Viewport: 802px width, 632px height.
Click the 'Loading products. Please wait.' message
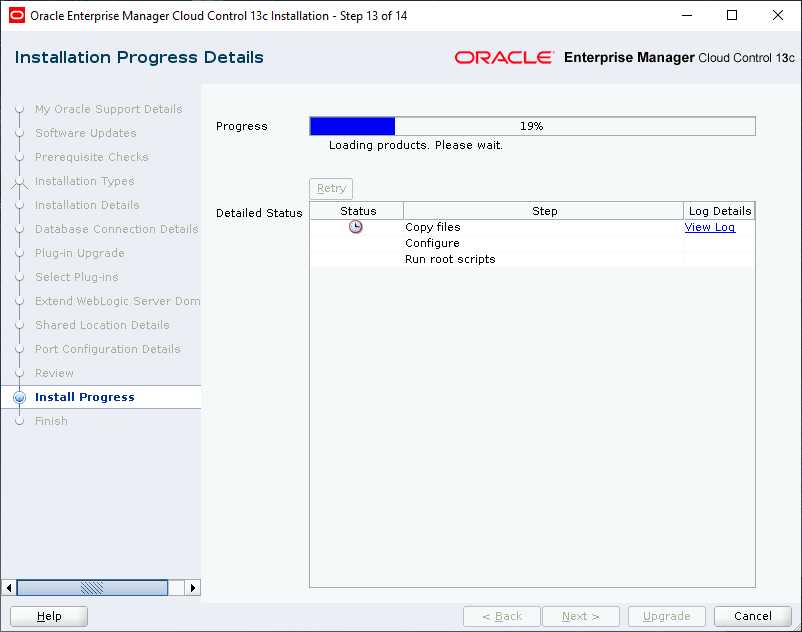click(416, 145)
